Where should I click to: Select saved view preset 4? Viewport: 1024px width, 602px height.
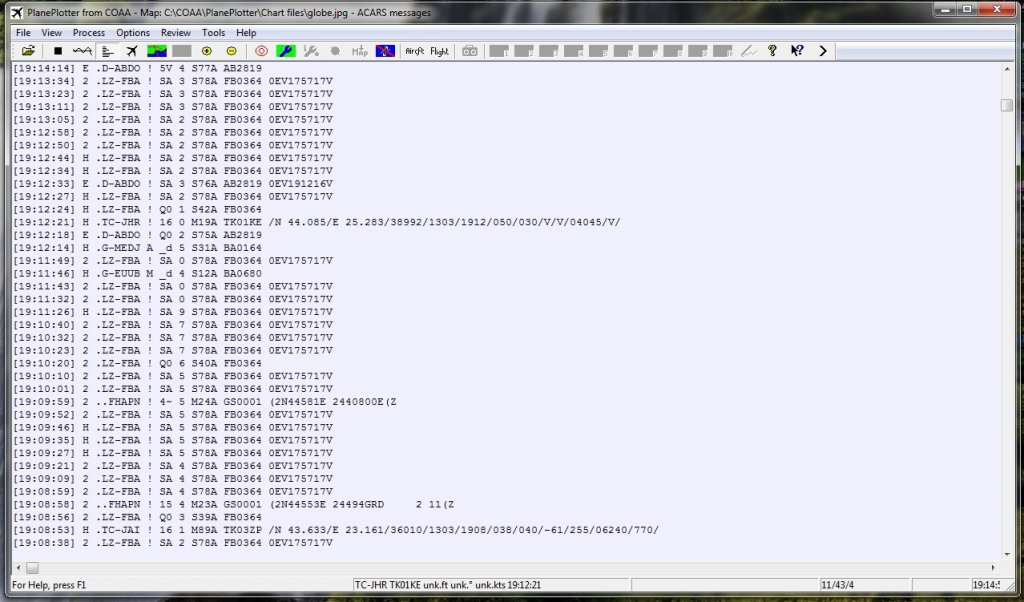(573, 51)
